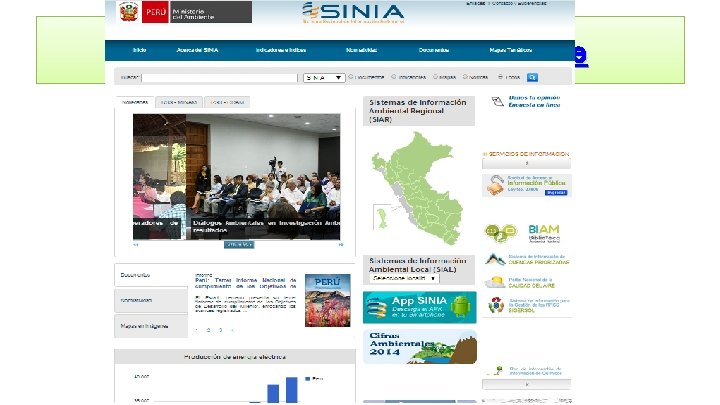Open the Seleccione localidad dropdown
Screen dimensions: 720x405
404,278
